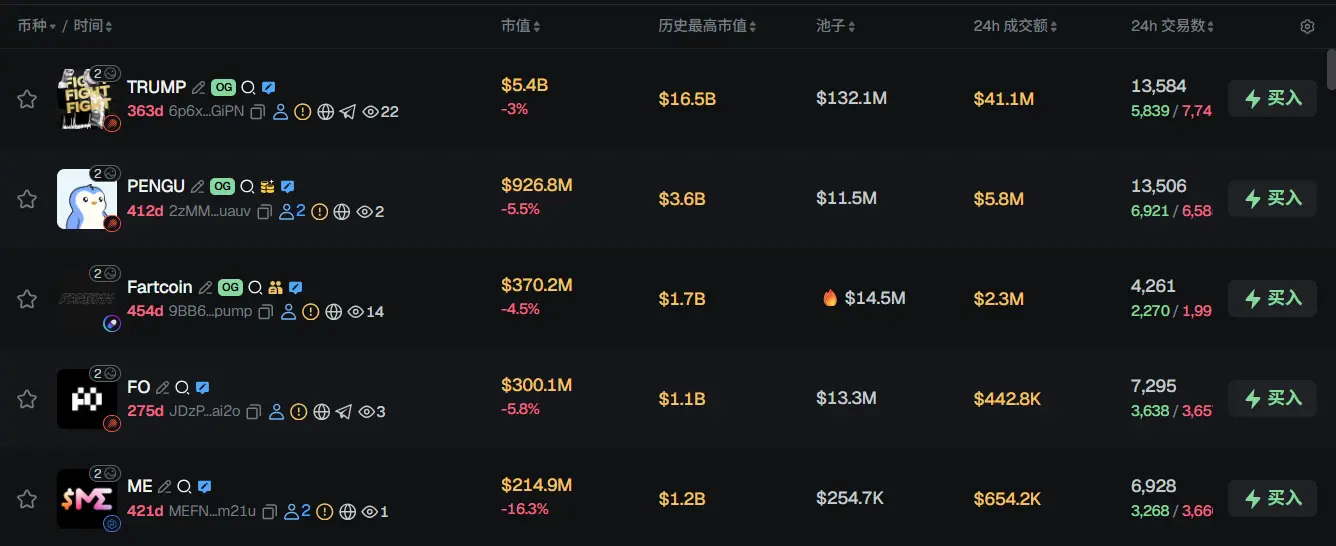1336x546 pixels.
Task: Sort by 24h 成交额 column
Action: (1015, 26)
